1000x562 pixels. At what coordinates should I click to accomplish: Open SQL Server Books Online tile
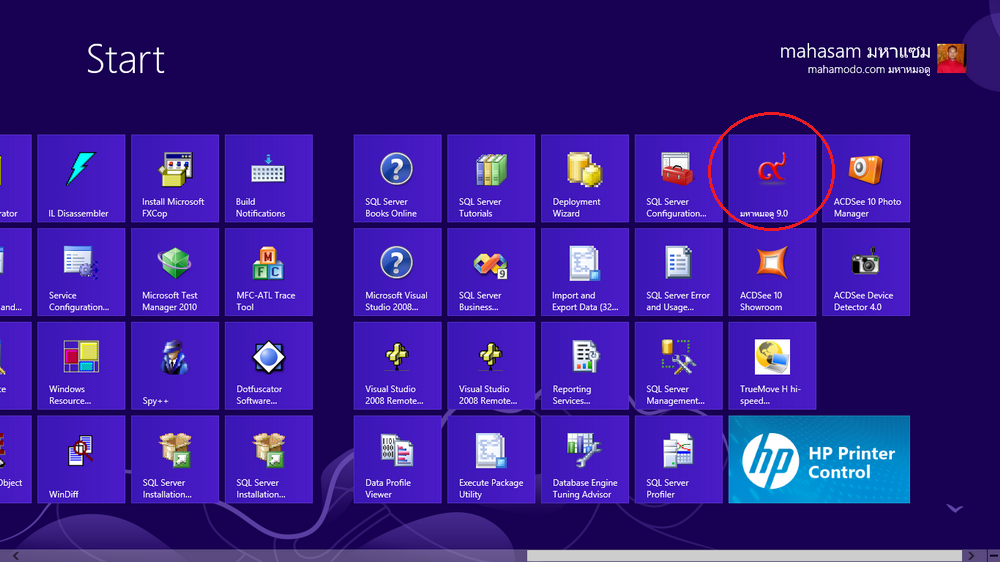tap(397, 178)
